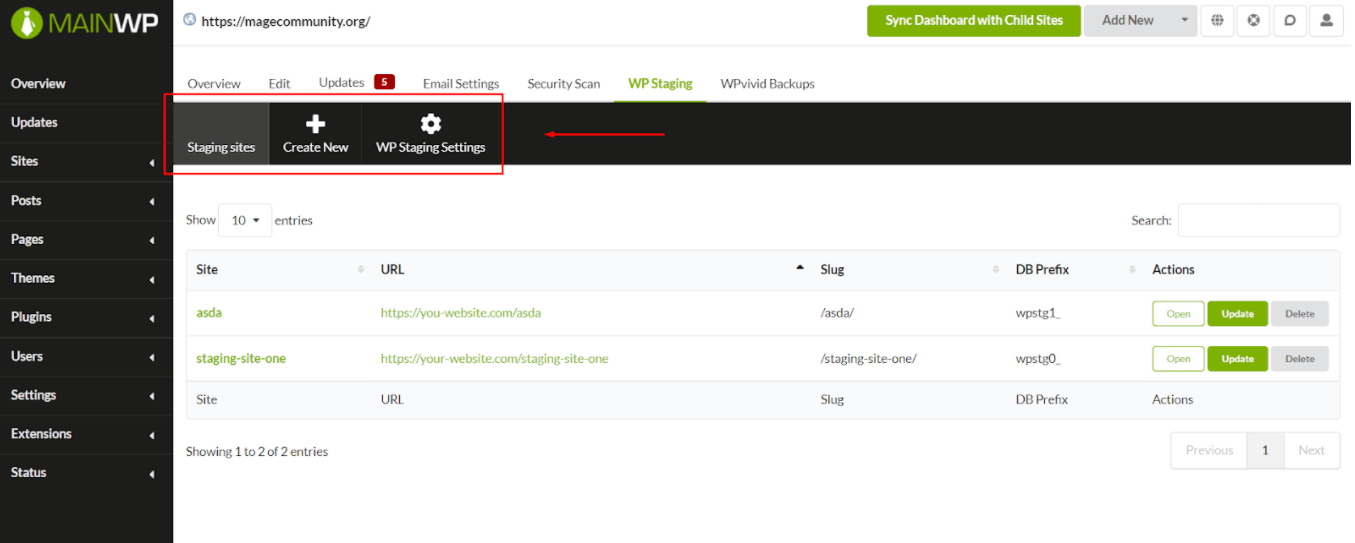Open WP Staging Settings gear icon
Image resolution: width=1355 pixels, height=543 pixels.
431,124
